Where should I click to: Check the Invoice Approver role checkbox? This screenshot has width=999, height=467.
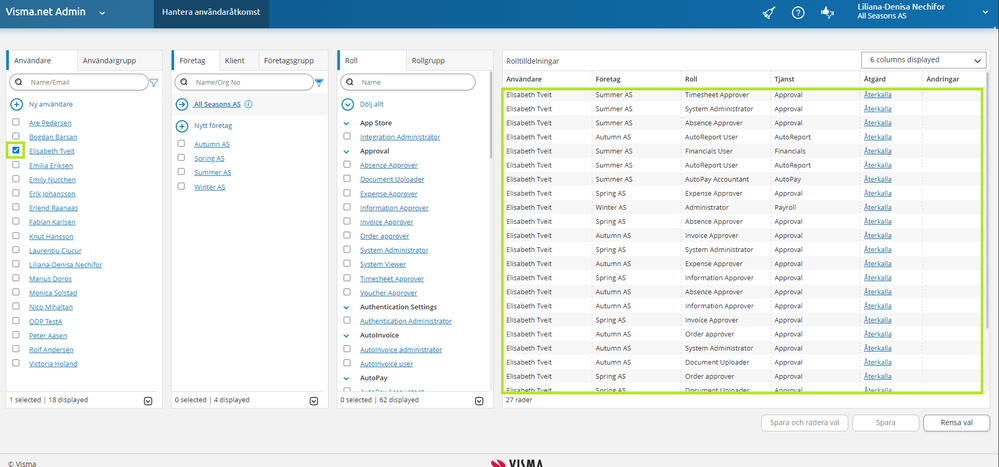click(347, 221)
